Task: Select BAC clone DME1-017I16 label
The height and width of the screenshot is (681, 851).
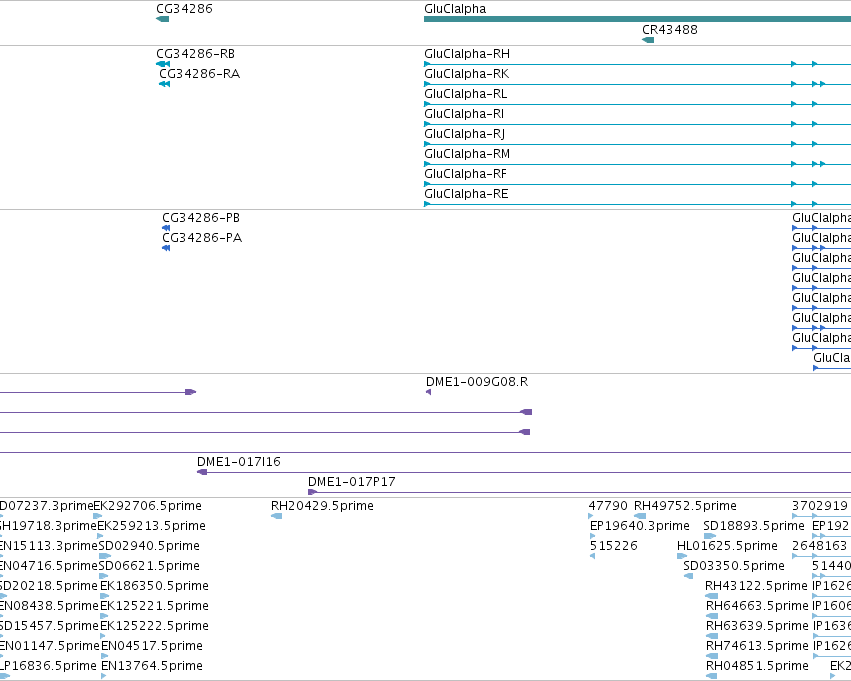Action: pos(239,462)
